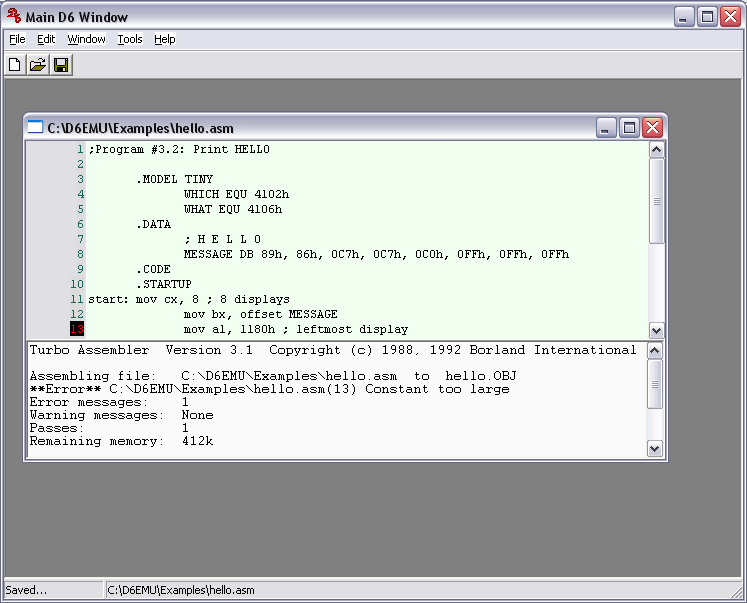The width and height of the screenshot is (747, 603).
Task: Click the hello.asm document window icon
Action: tap(36, 127)
